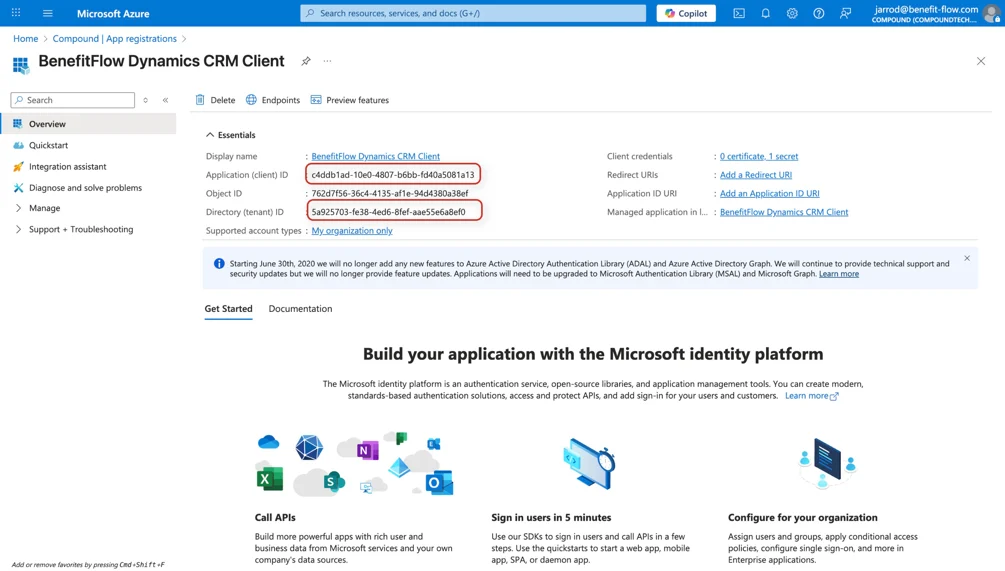Collapse the Essentials section

click(x=230, y=135)
